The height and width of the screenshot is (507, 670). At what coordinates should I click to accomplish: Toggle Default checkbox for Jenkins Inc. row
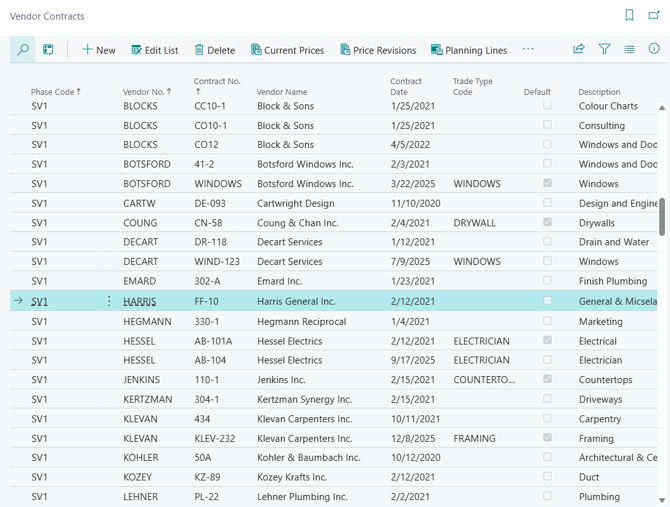click(x=547, y=379)
